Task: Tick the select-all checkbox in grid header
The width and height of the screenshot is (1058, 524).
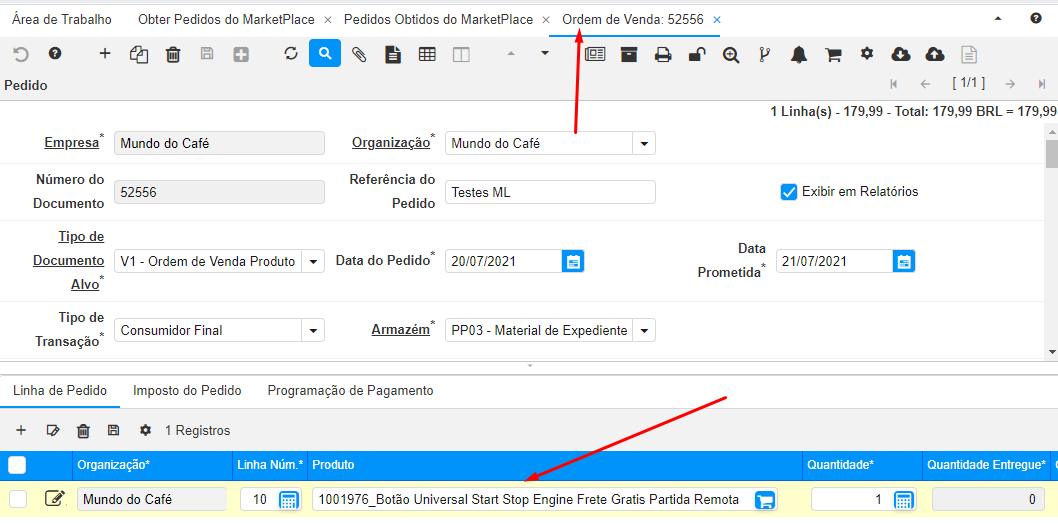Action: point(17,465)
